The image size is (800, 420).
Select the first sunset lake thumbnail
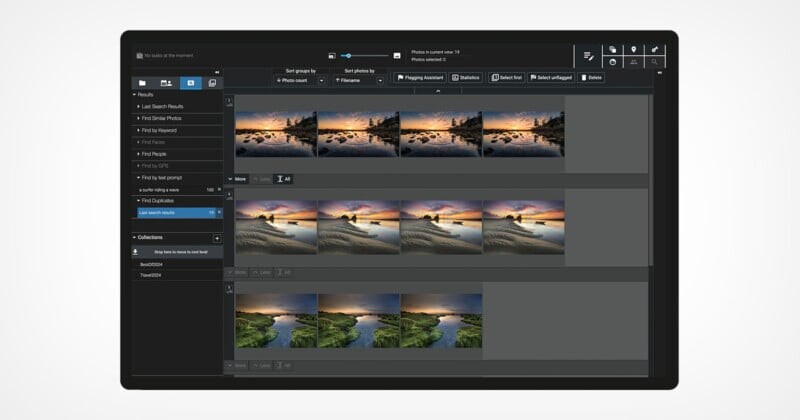[275, 134]
